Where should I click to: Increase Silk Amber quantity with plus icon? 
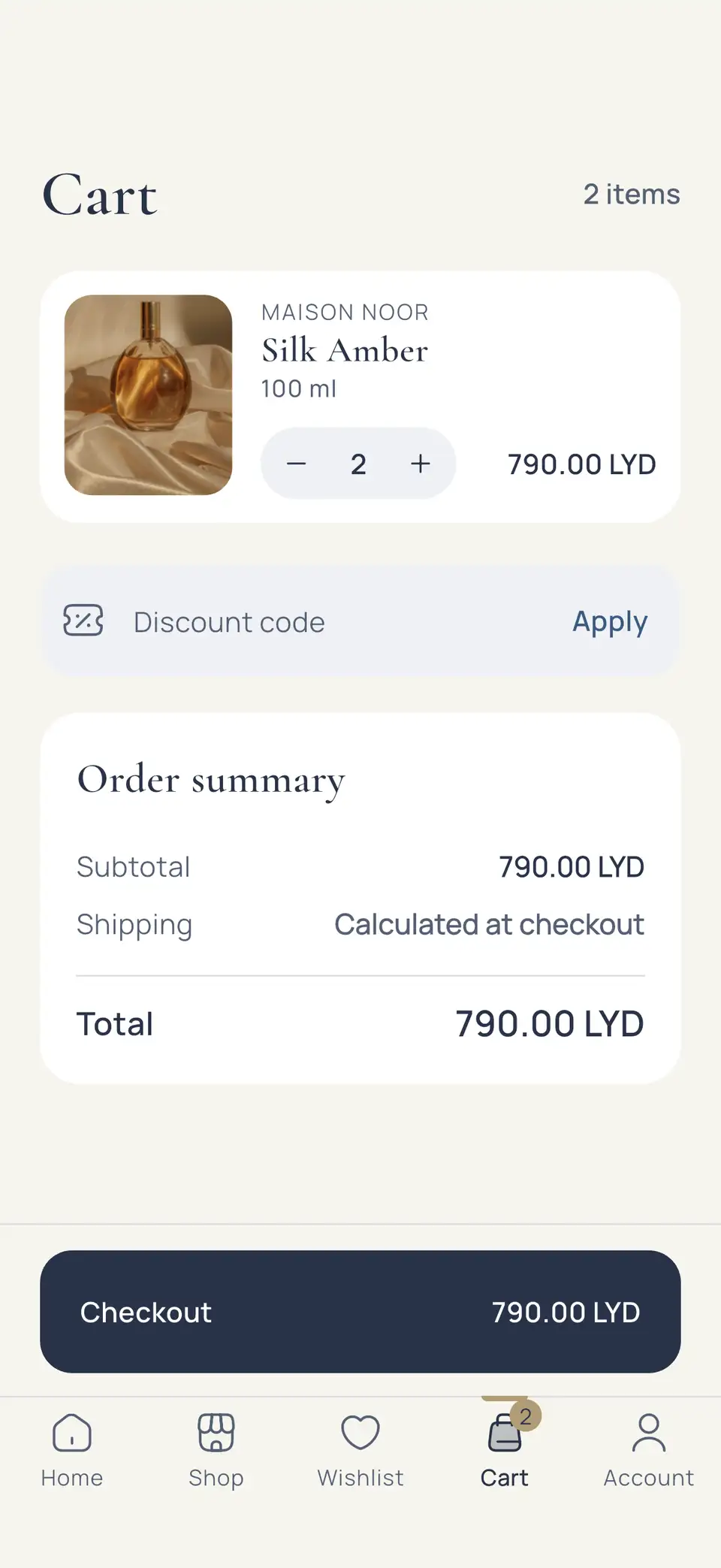pyautogui.click(x=421, y=464)
